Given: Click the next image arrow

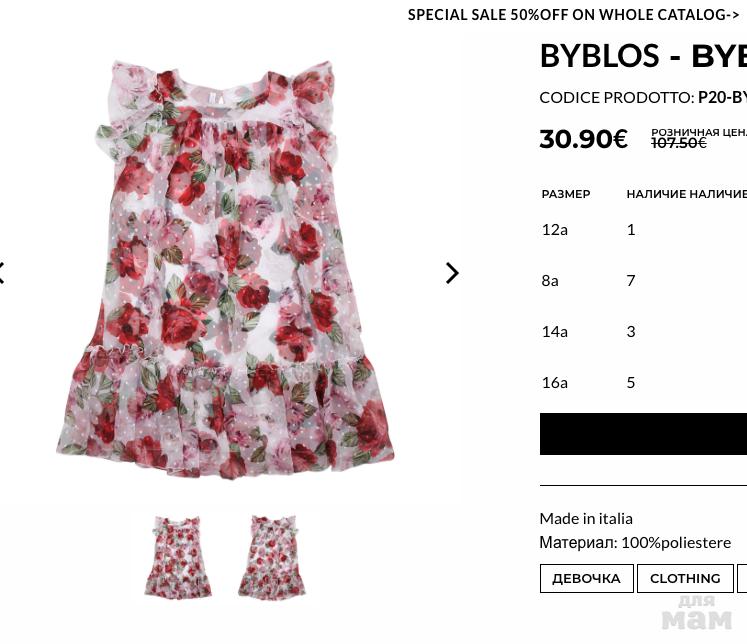Looking at the screenshot, I should tap(452, 273).
